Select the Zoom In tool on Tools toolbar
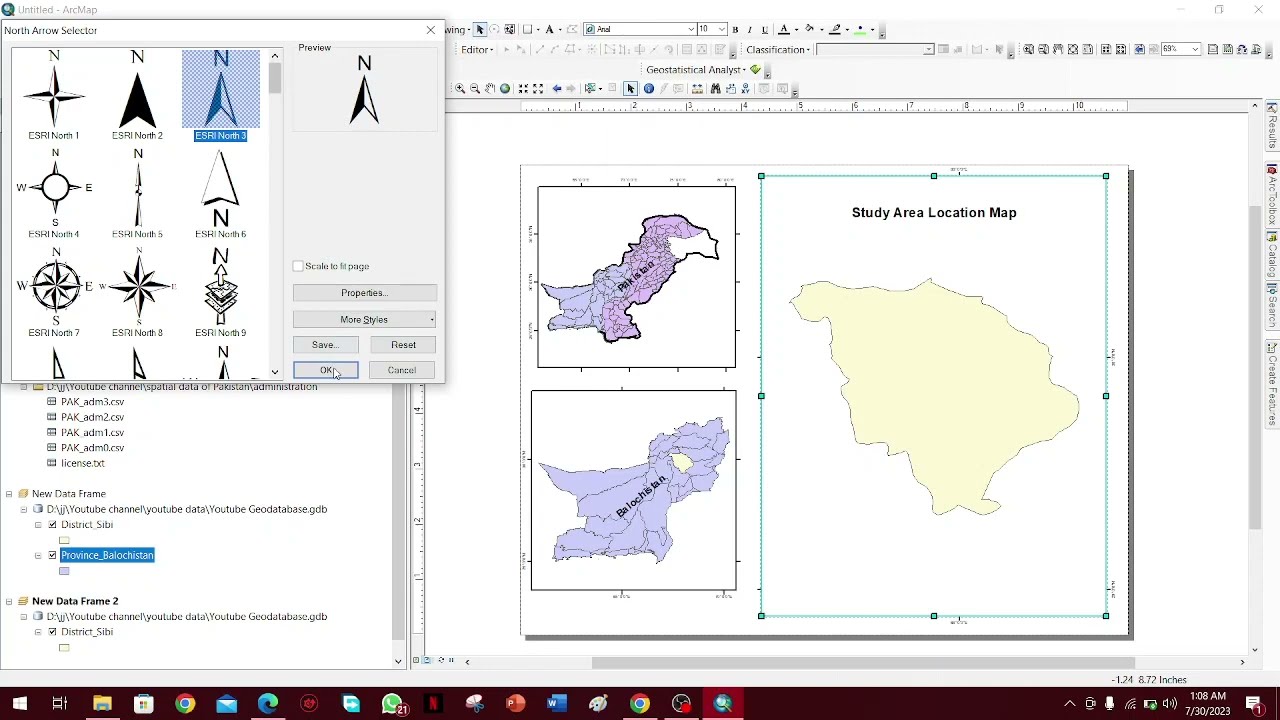1280x720 pixels. click(x=460, y=89)
